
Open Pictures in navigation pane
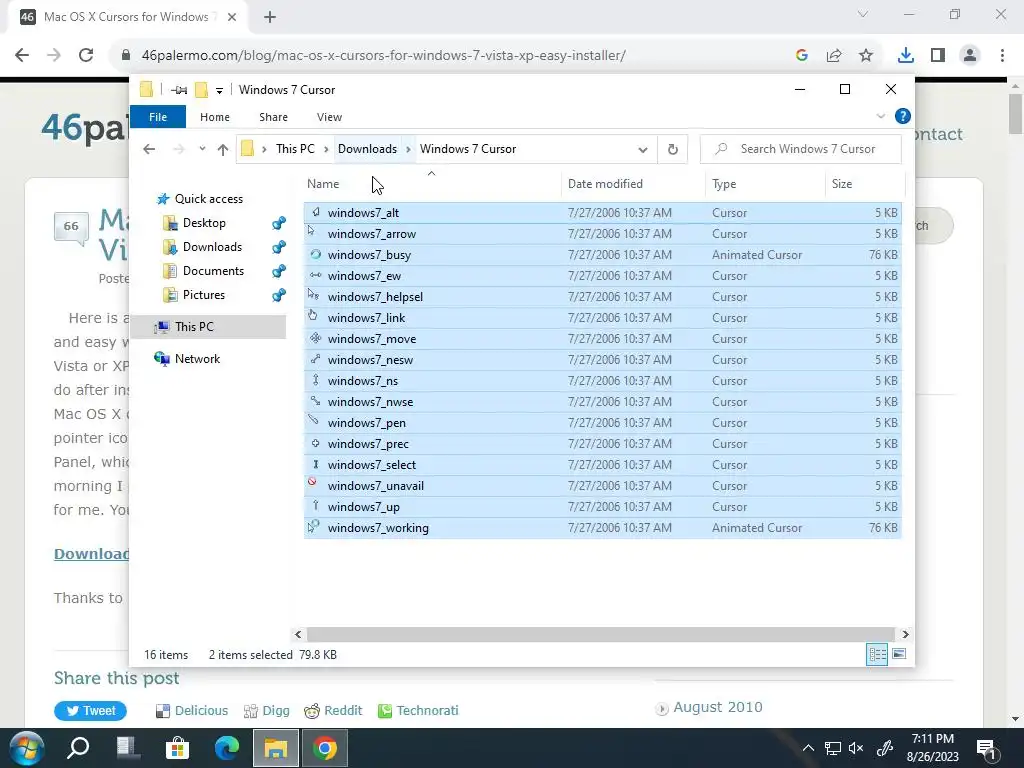(x=203, y=295)
